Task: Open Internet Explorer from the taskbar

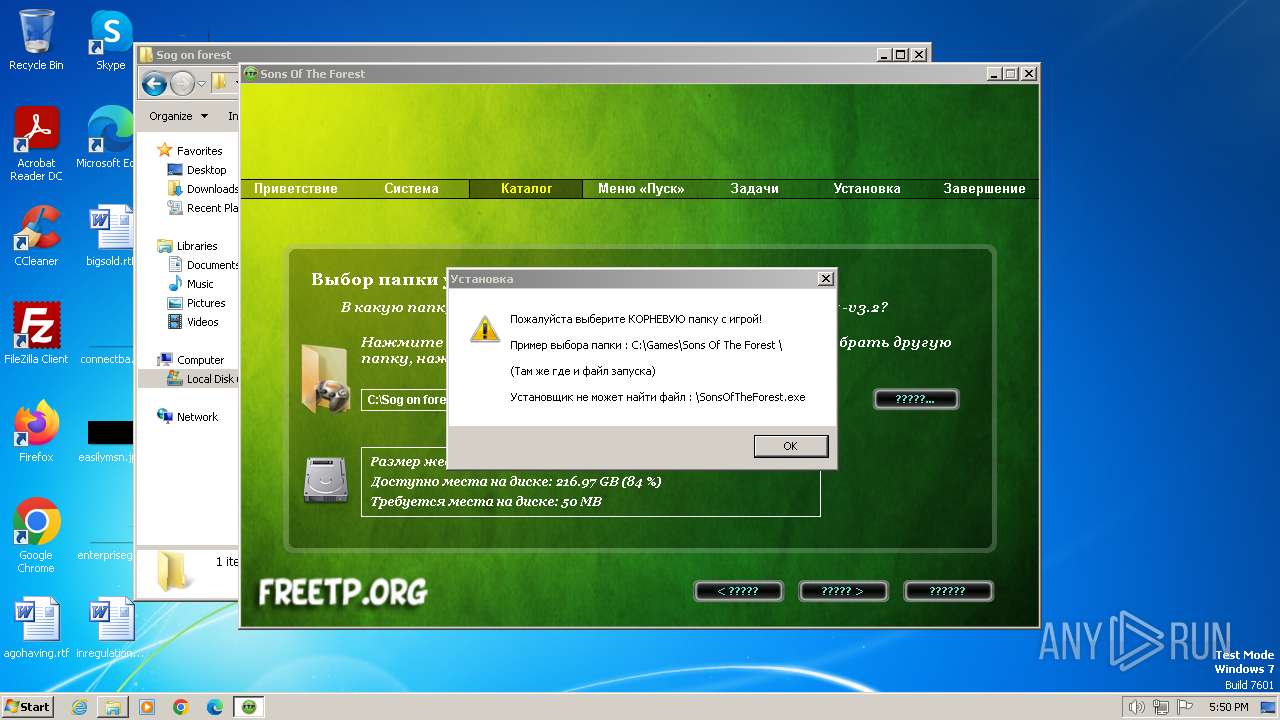Action: click(x=80, y=707)
